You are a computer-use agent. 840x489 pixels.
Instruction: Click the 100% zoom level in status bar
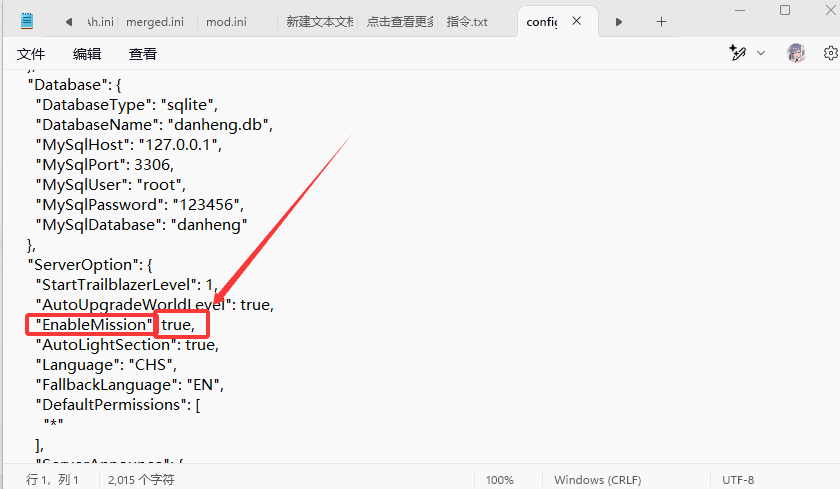pyautogui.click(x=499, y=480)
